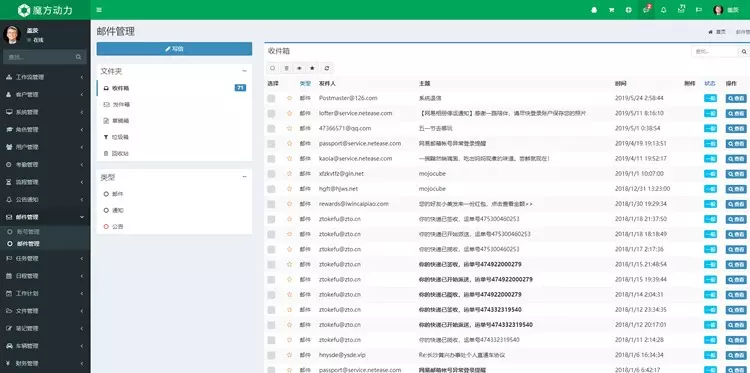This screenshot has height=373, width=750.
Task: Click the home icon in the breadcrumb
Action: pyautogui.click(x=711, y=32)
